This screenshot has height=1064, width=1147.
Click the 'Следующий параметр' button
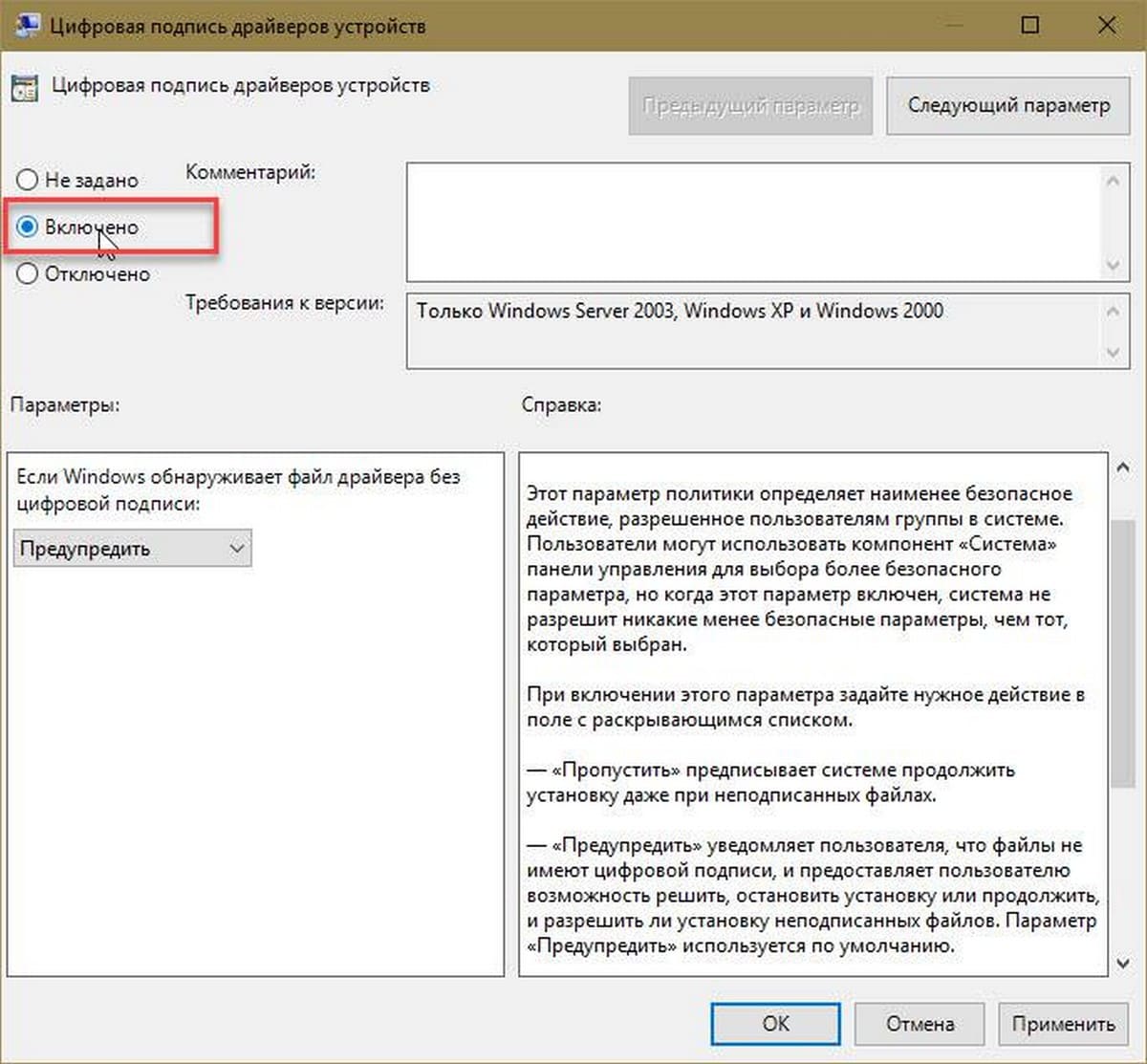[x=1008, y=106]
